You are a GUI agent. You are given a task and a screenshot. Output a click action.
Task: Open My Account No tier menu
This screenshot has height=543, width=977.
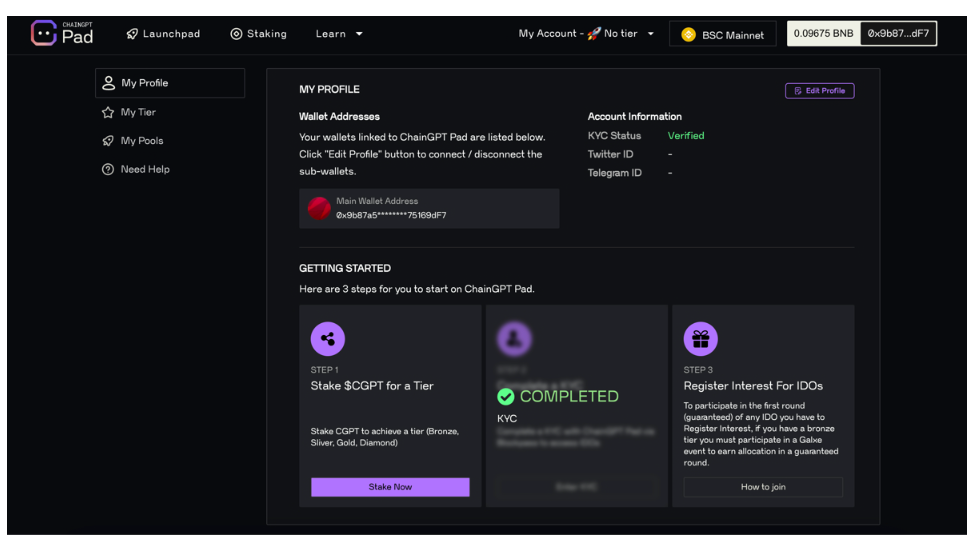tap(586, 34)
